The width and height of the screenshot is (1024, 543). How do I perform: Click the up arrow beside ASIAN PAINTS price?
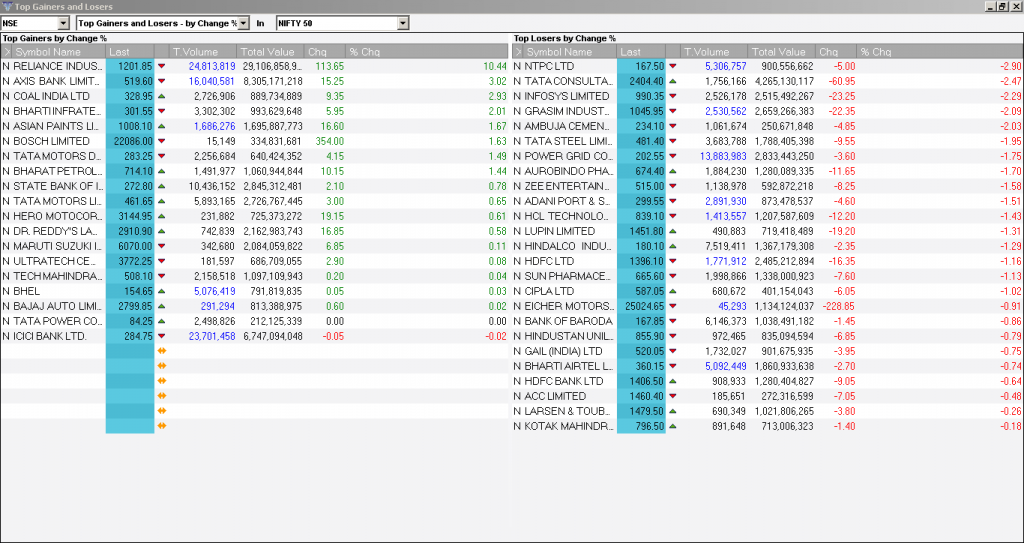tap(162, 126)
